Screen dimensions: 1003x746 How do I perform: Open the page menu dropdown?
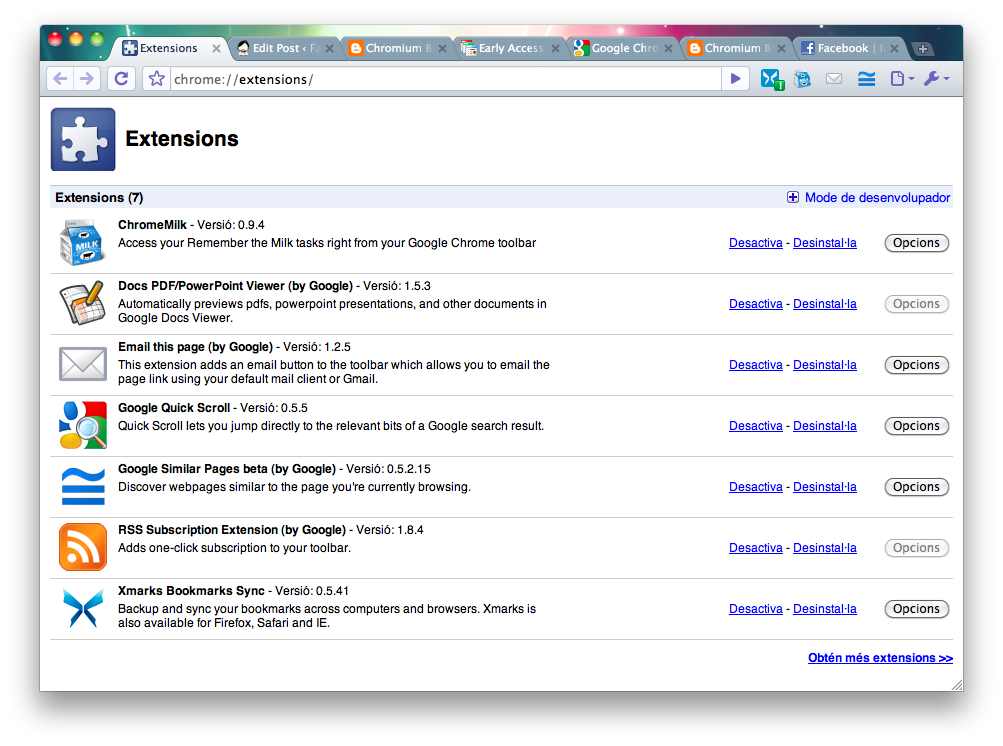tap(902, 79)
